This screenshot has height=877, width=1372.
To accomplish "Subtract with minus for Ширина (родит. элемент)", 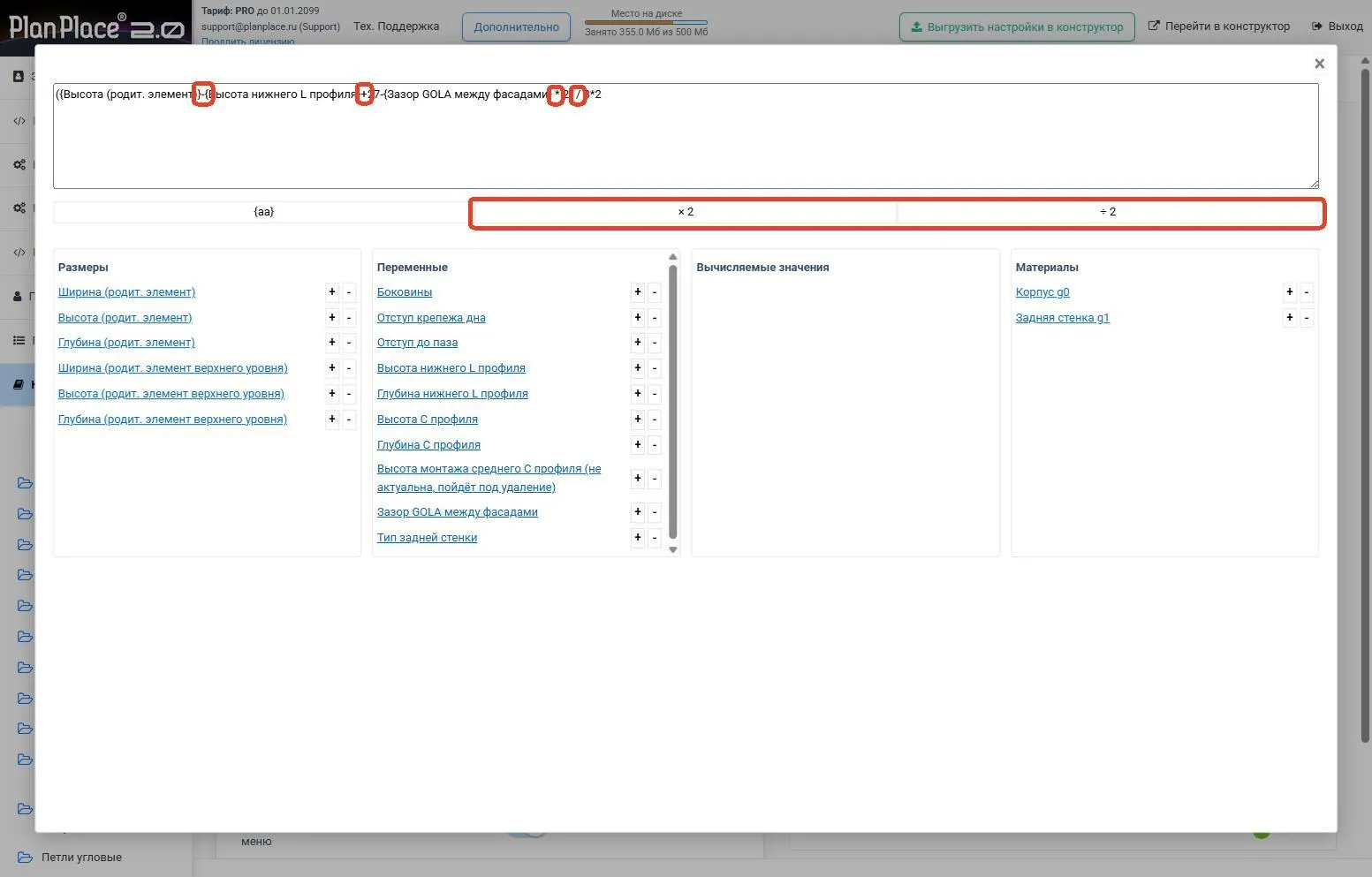I will pyautogui.click(x=349, y=292).
